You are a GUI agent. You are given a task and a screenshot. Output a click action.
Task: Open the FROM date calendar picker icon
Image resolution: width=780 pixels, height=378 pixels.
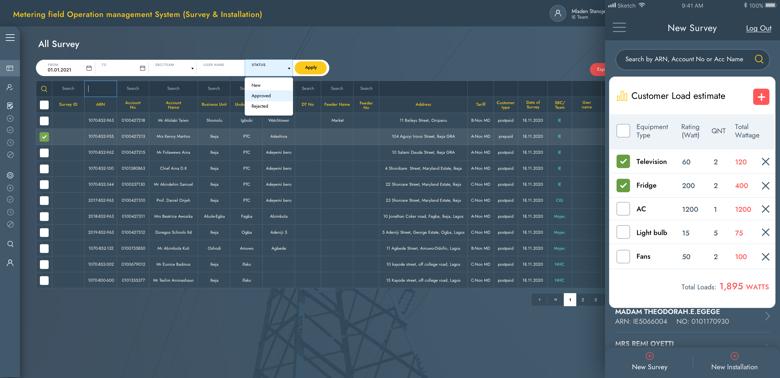click(x=89, y=68)
